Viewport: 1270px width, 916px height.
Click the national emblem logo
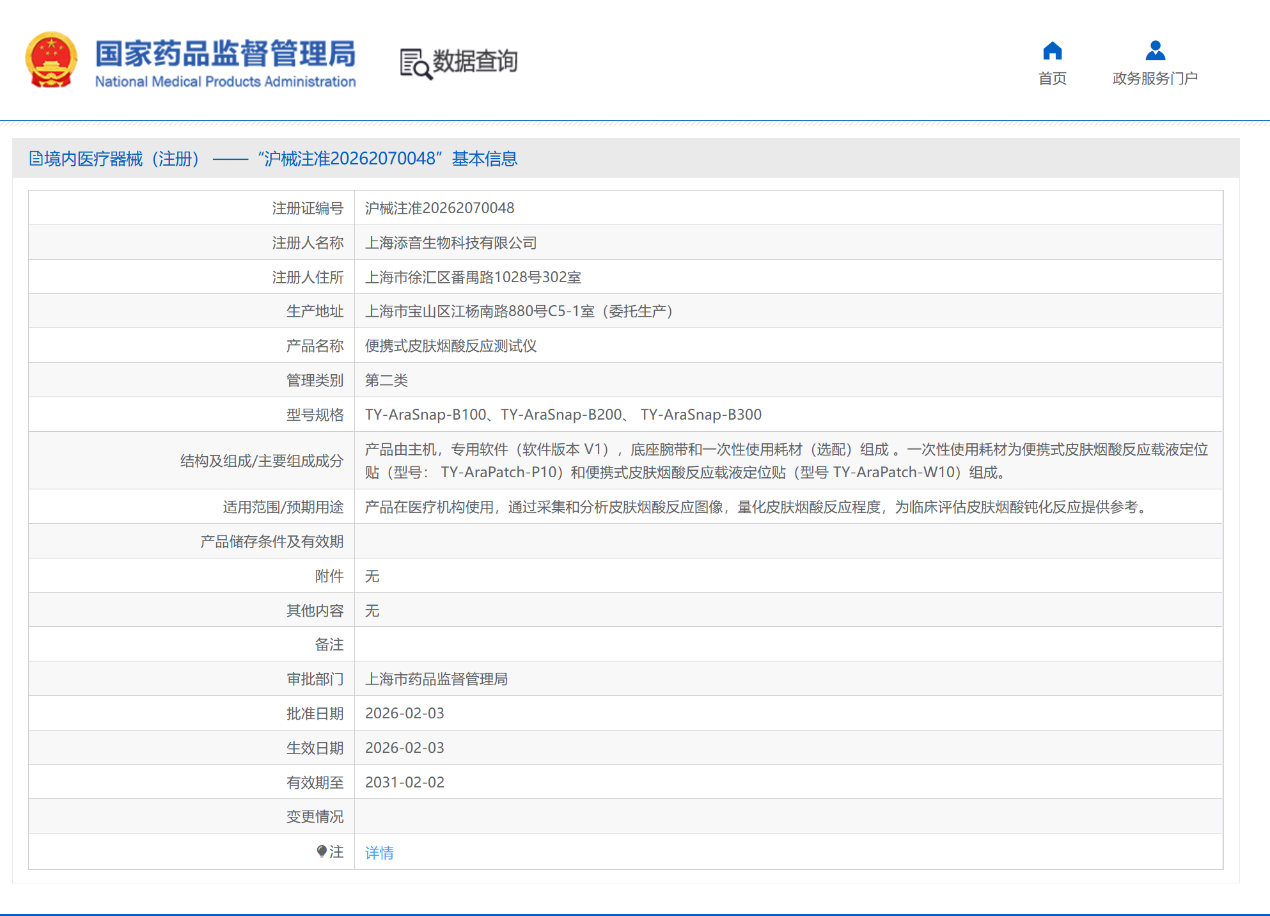pyautogui.click(x=53, y=60)
